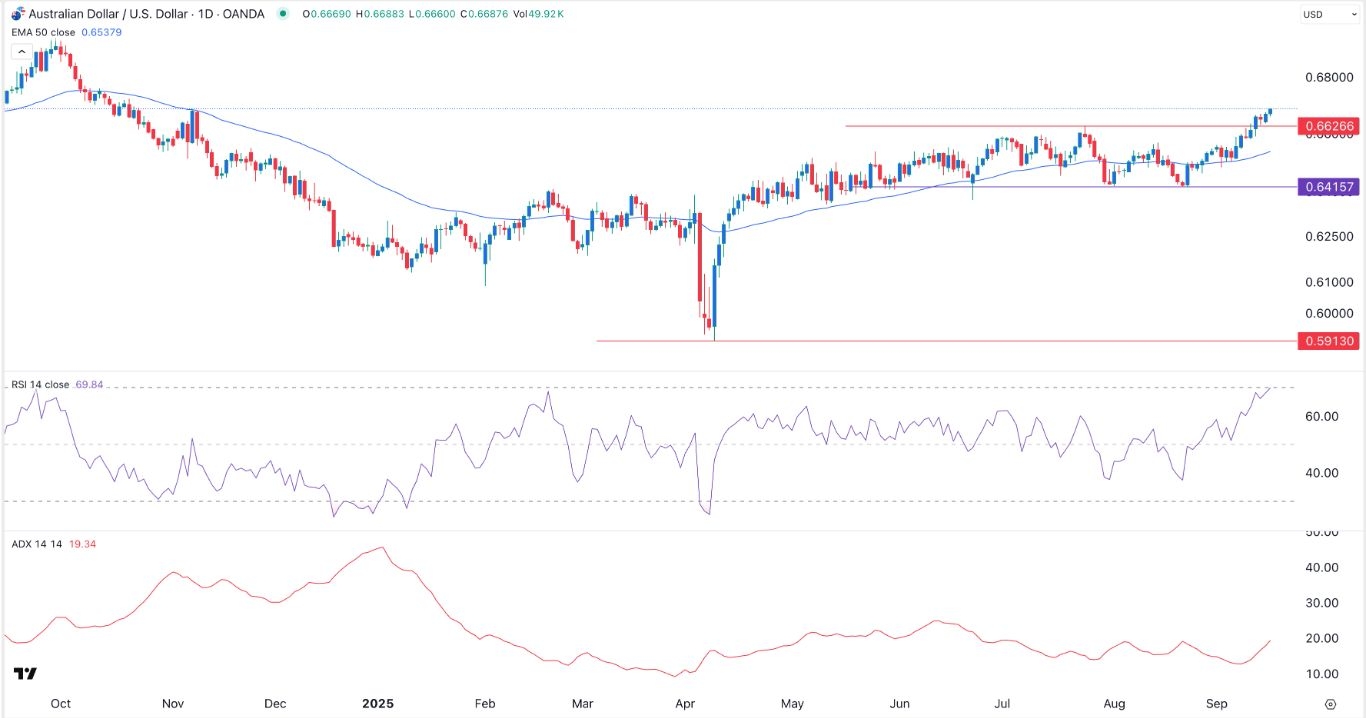
Task: Click the 2025 label on the time axis
Action: (x=378, y=703)
